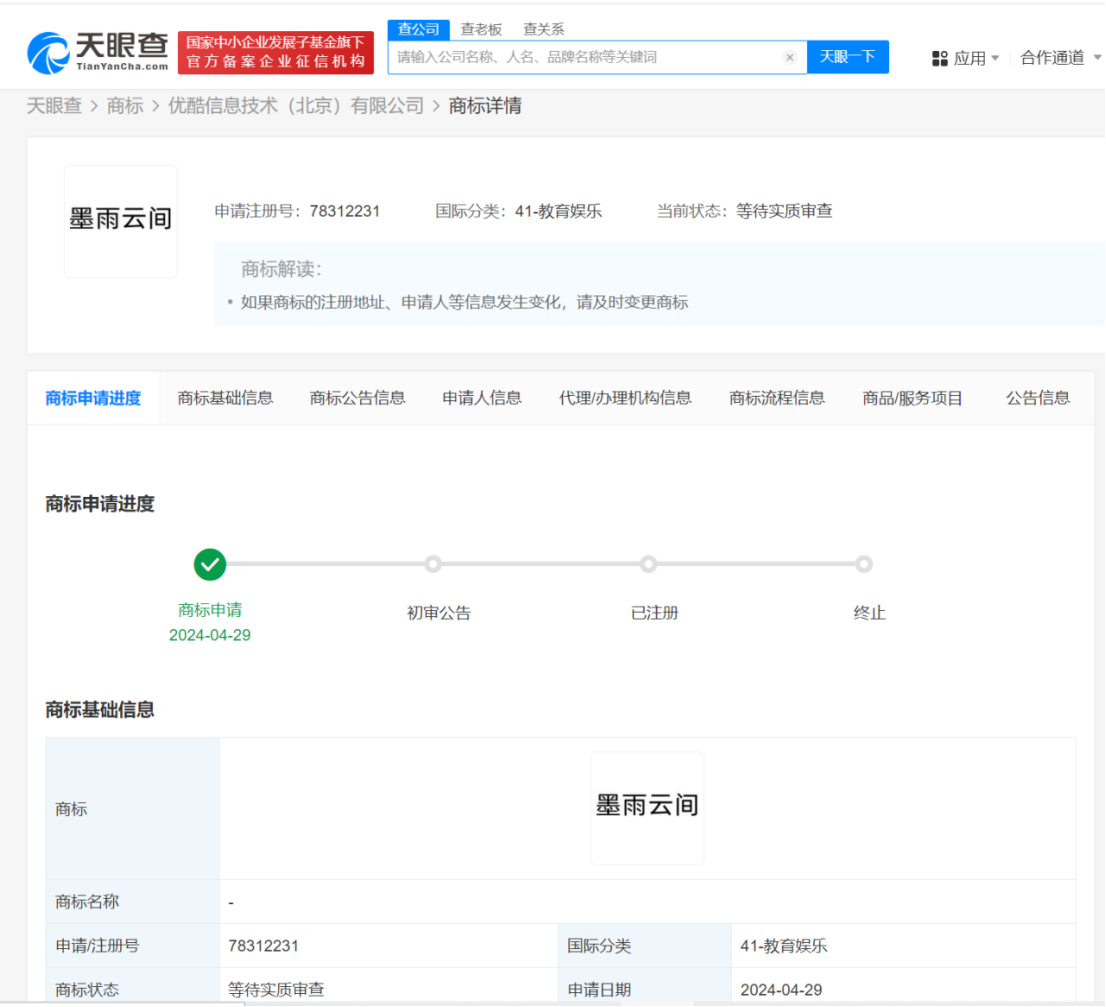Click the 已注册 progress circle
Image resolution: width=1106 pixels, height=1007 pixels.
click(x=648, y=564)
